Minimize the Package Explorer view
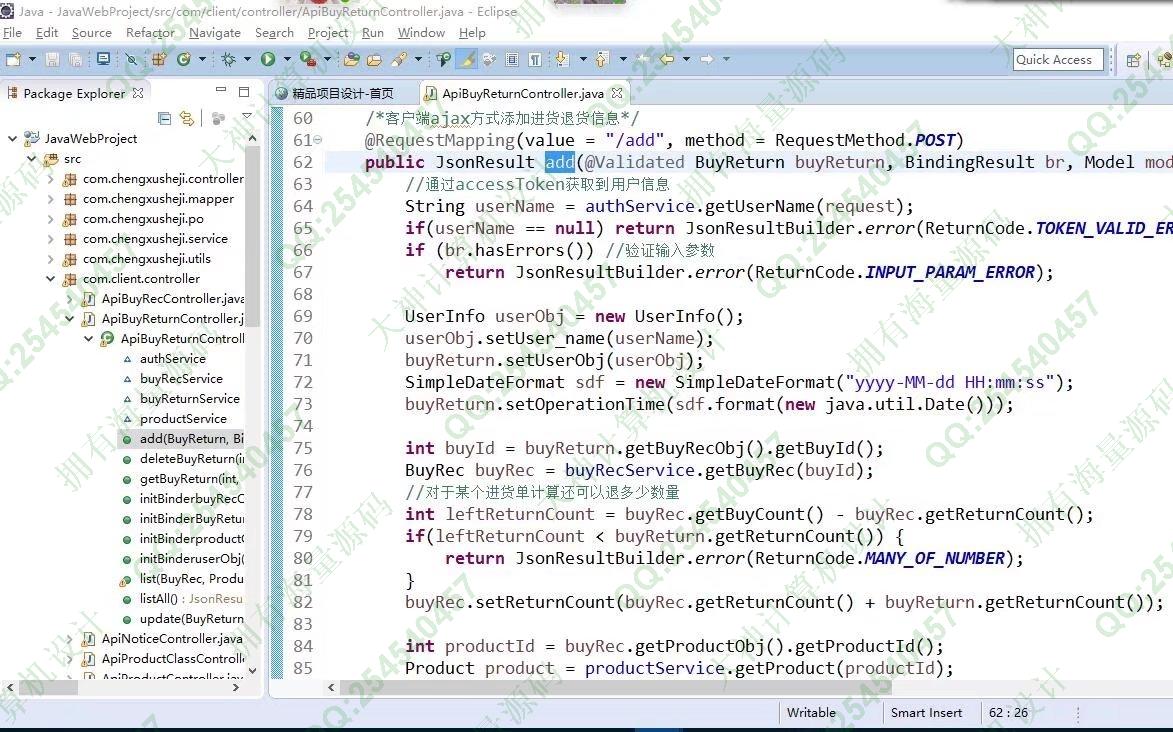 (x=221, y=90)
